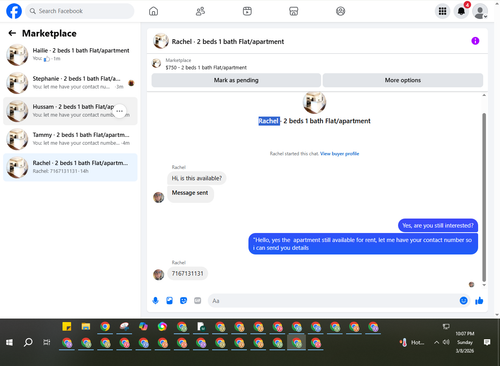Click the "Yes, are you still interested?" bubble
The height and width of the screenshot is (366, 500).
point(438,226)
